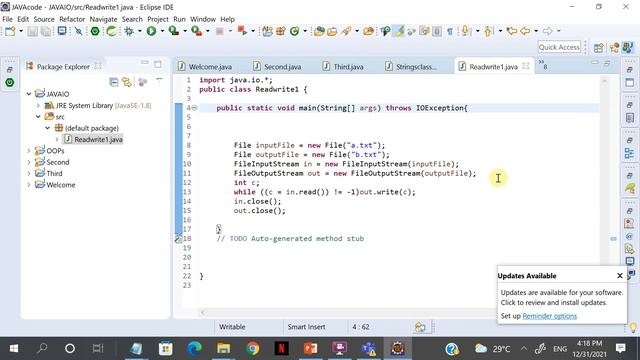The height and width of the screenshot is (360, 640).
Task: Open the External Tools dropdown arrow
Action: tap(207, 31)
